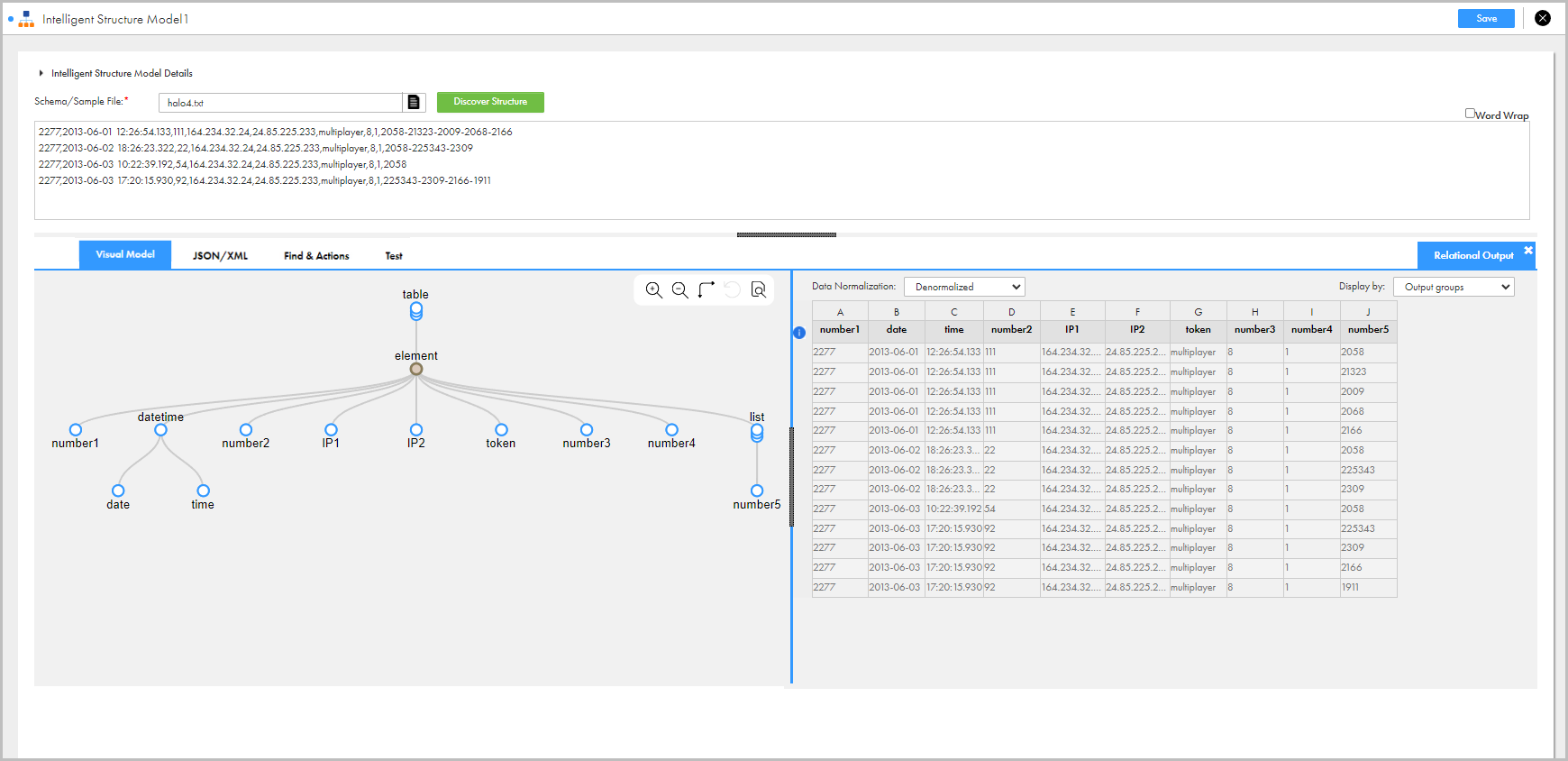Select the time node circle

coord(203,491)
